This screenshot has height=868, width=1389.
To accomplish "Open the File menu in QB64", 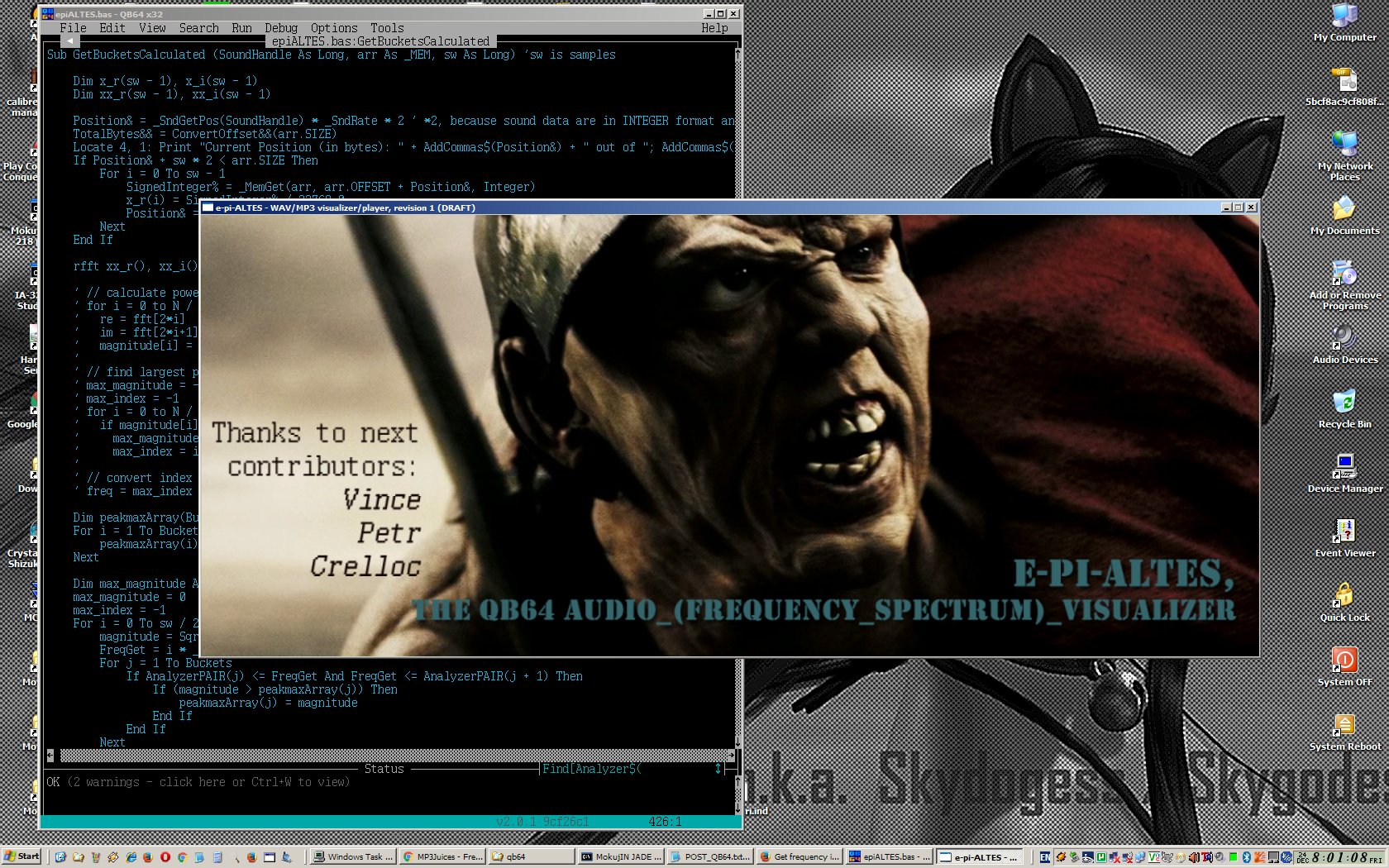I will [73, 28].
